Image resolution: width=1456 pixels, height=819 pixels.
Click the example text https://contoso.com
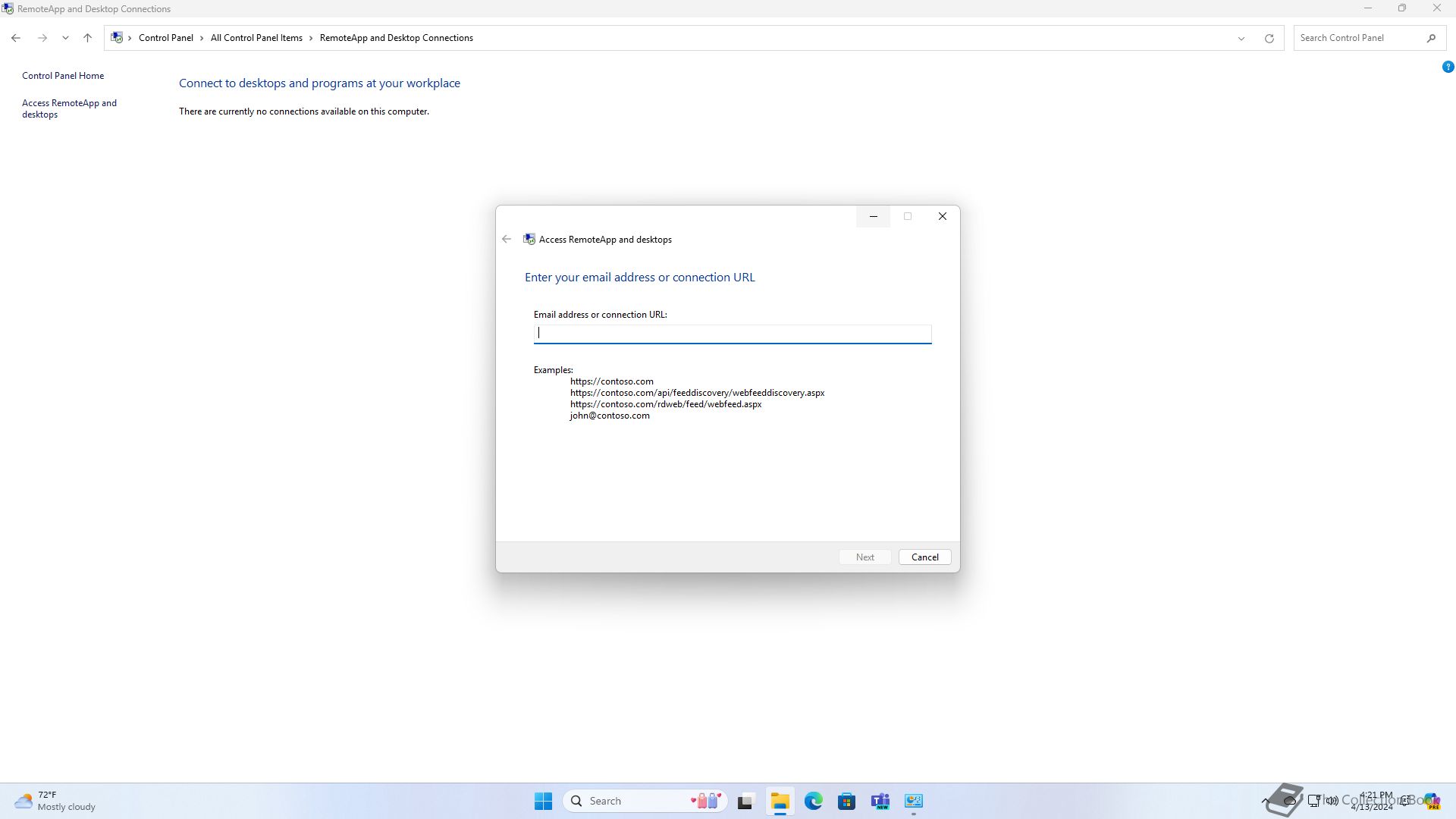pos(611,381)
